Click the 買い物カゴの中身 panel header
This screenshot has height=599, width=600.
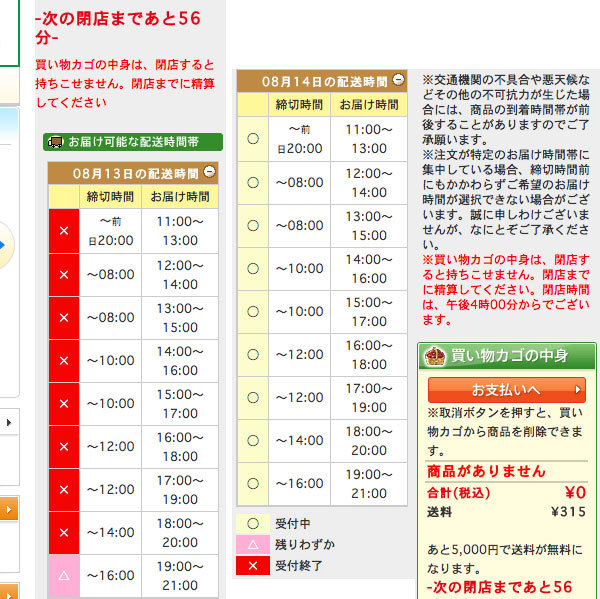coord(506,356)
